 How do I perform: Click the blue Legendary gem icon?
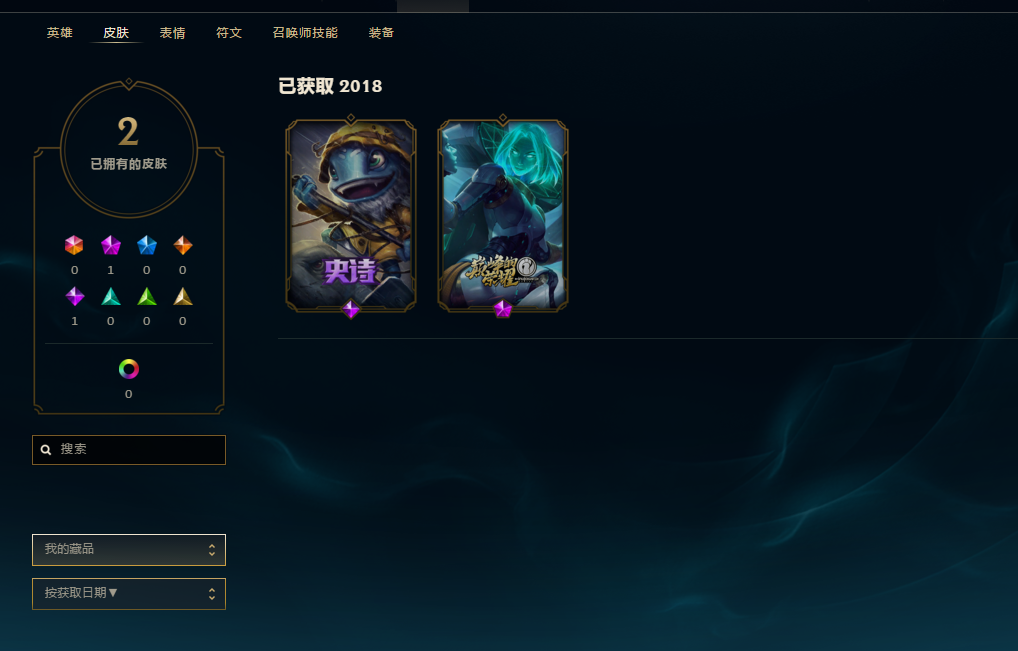click(x=147, y=245)
